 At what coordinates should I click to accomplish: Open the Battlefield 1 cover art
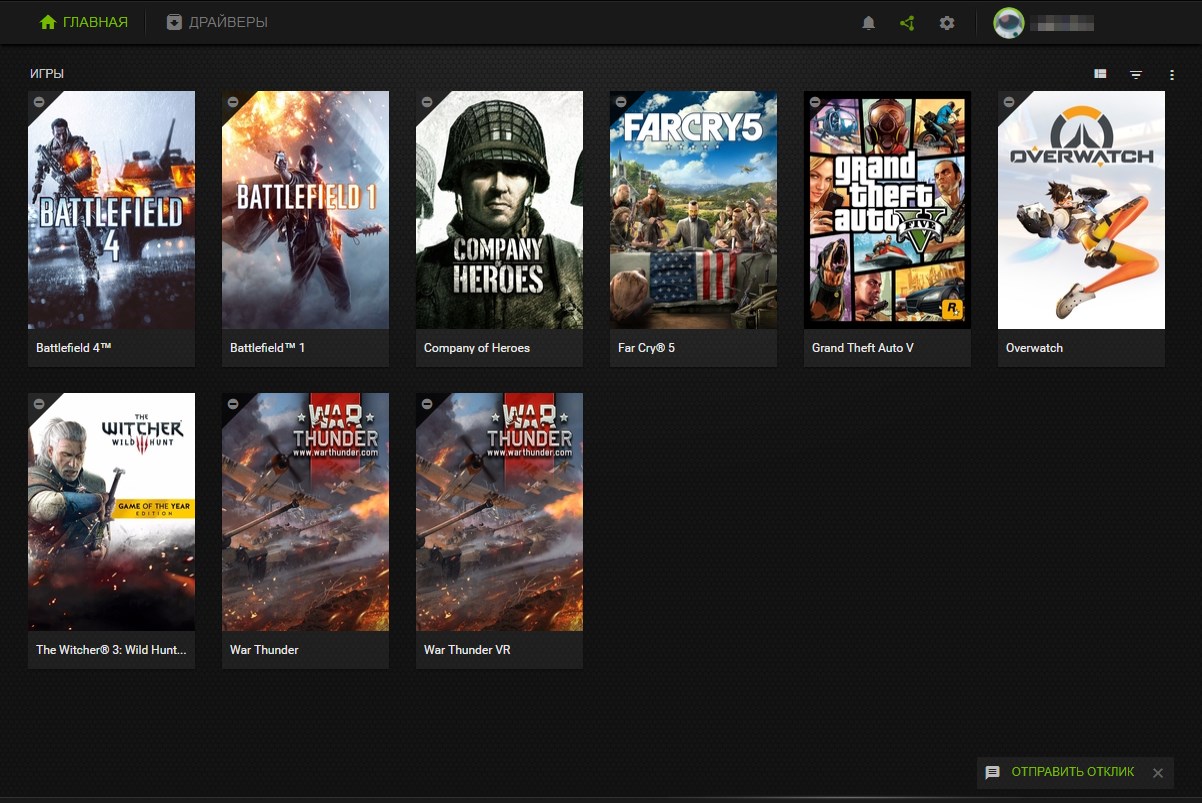pyautogui.click(x=305, y=210)
